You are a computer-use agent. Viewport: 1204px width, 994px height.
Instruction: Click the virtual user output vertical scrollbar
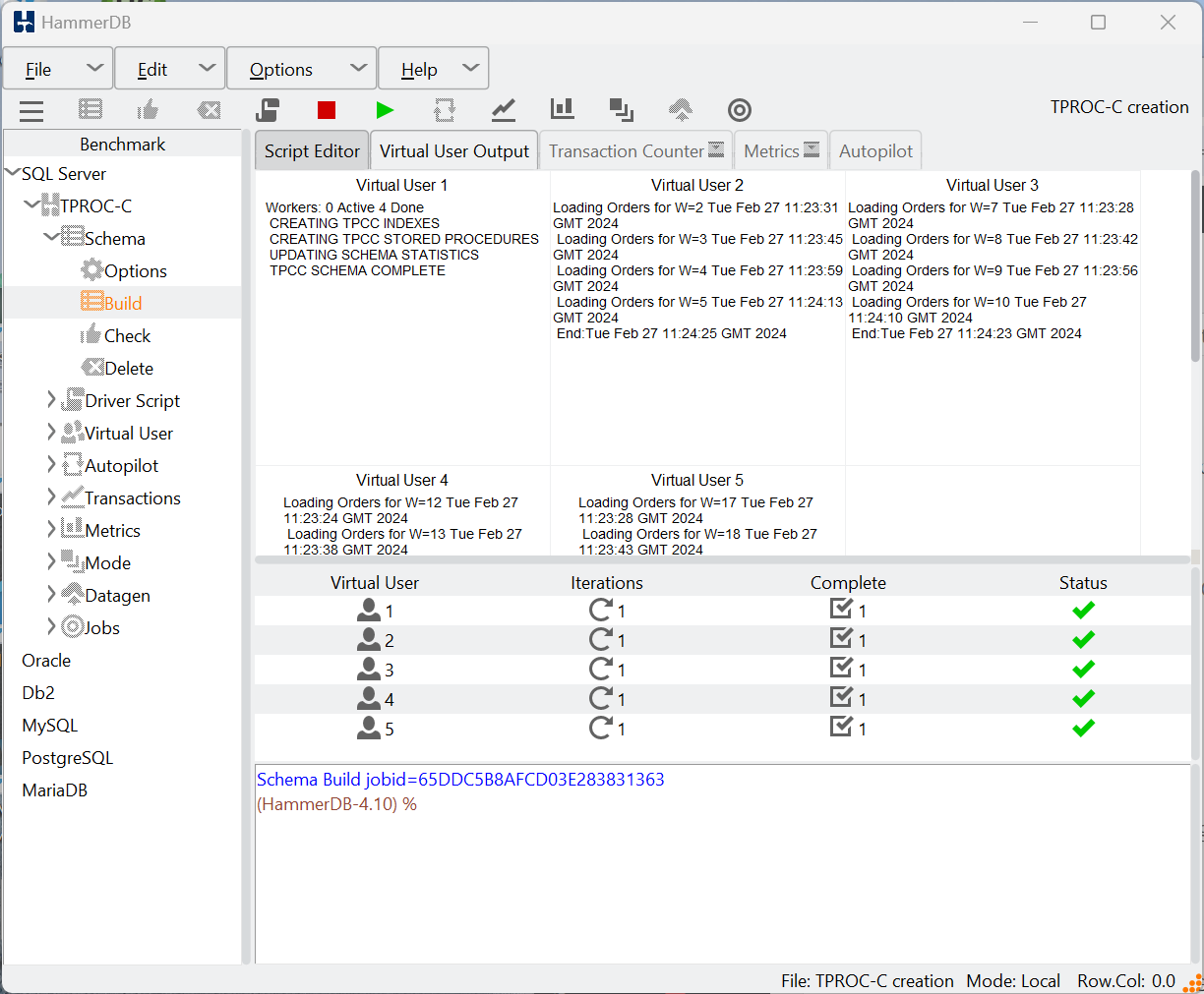pos(1195,265)
